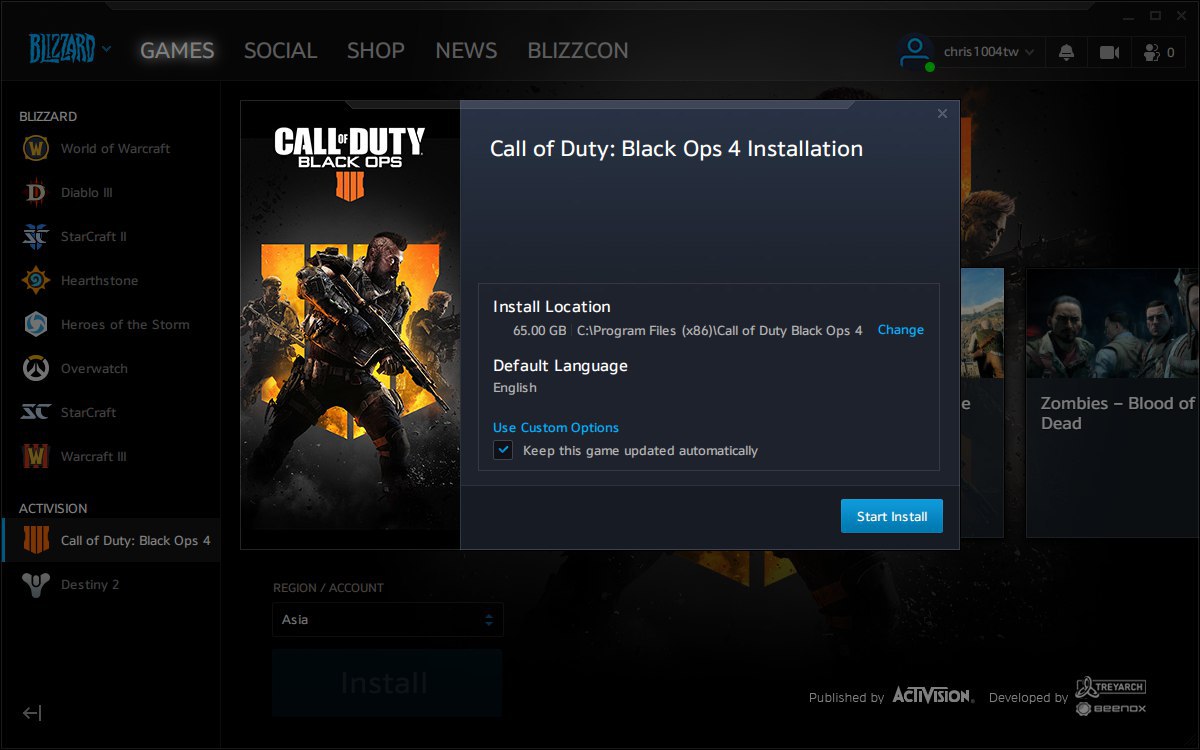Go to the BLIZZCON tab
The width and height of the screenshot is (1200, 750).
tap(578, 50)
